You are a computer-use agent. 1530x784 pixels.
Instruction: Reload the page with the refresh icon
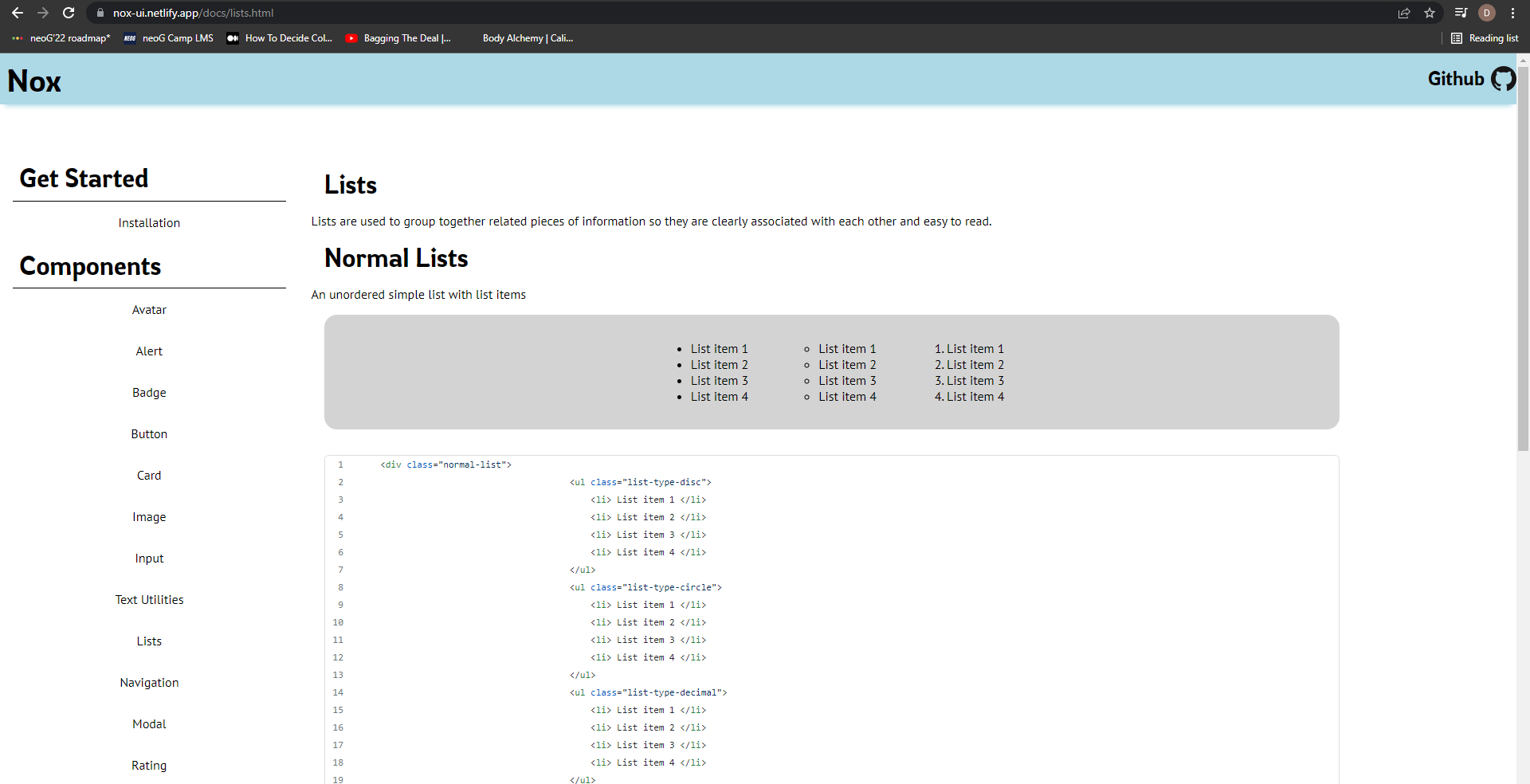point(69,13)
